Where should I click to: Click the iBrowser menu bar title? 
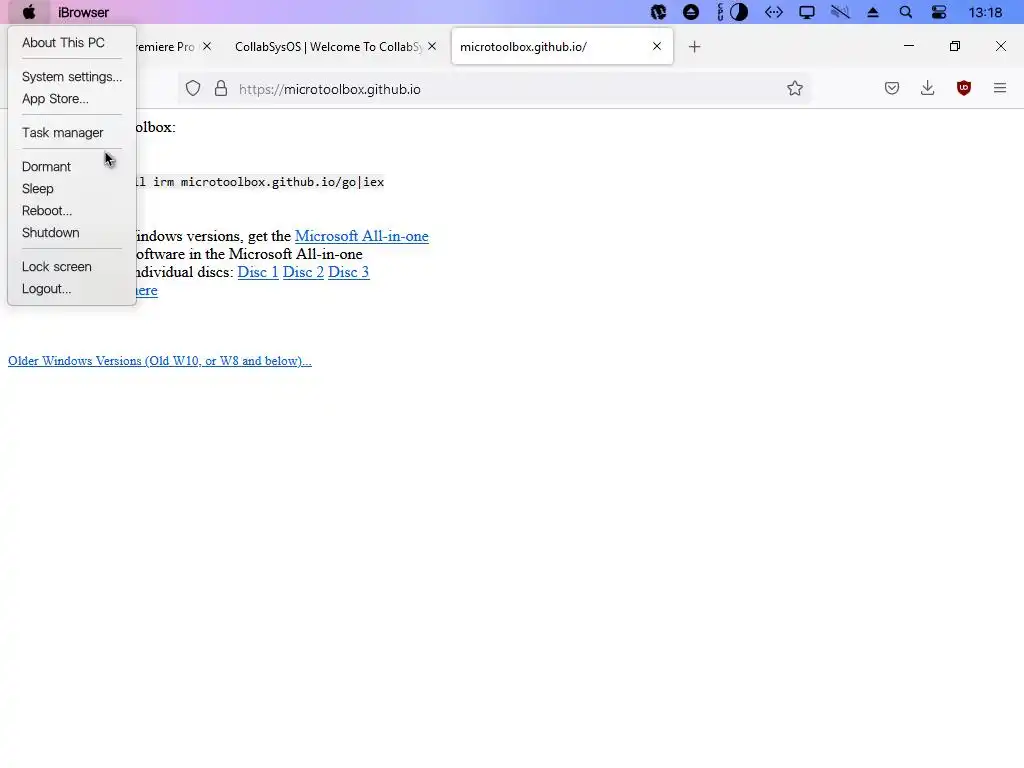pos(84,12)
